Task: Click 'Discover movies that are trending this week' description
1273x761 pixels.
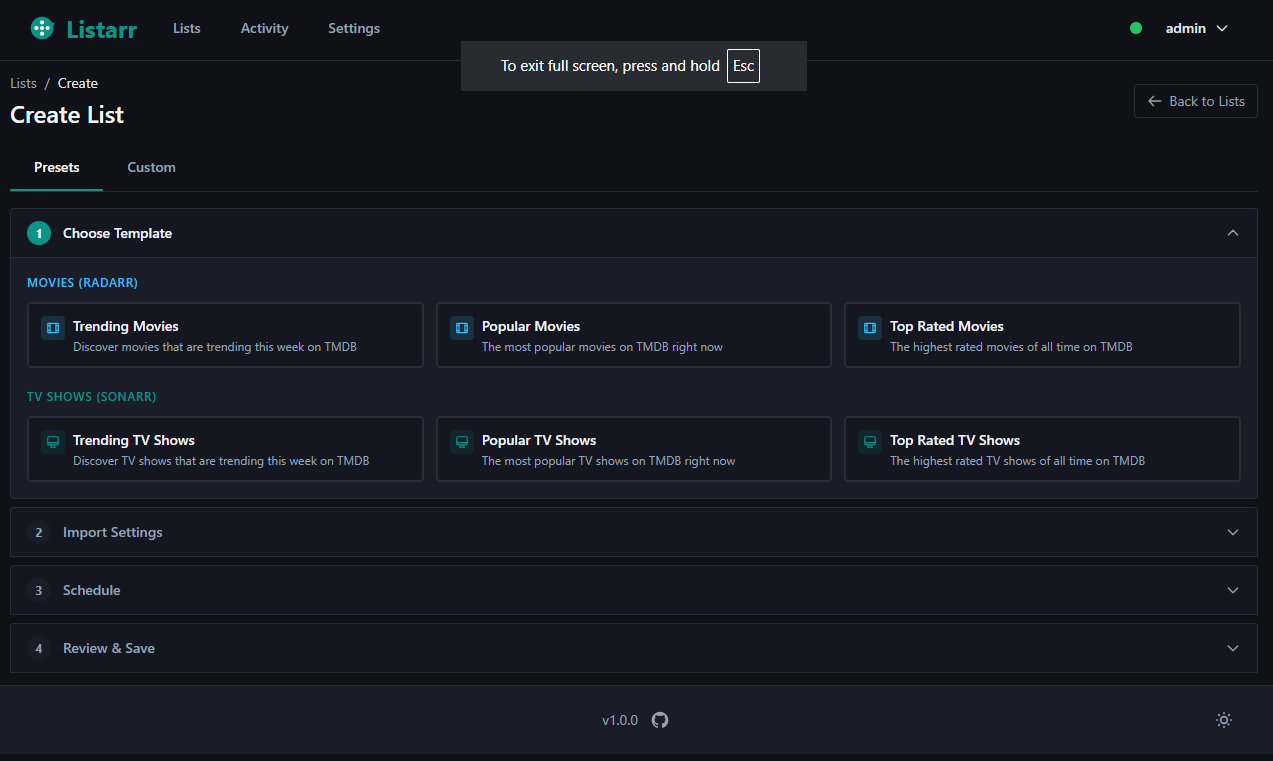Action: [x=215, y=347]
